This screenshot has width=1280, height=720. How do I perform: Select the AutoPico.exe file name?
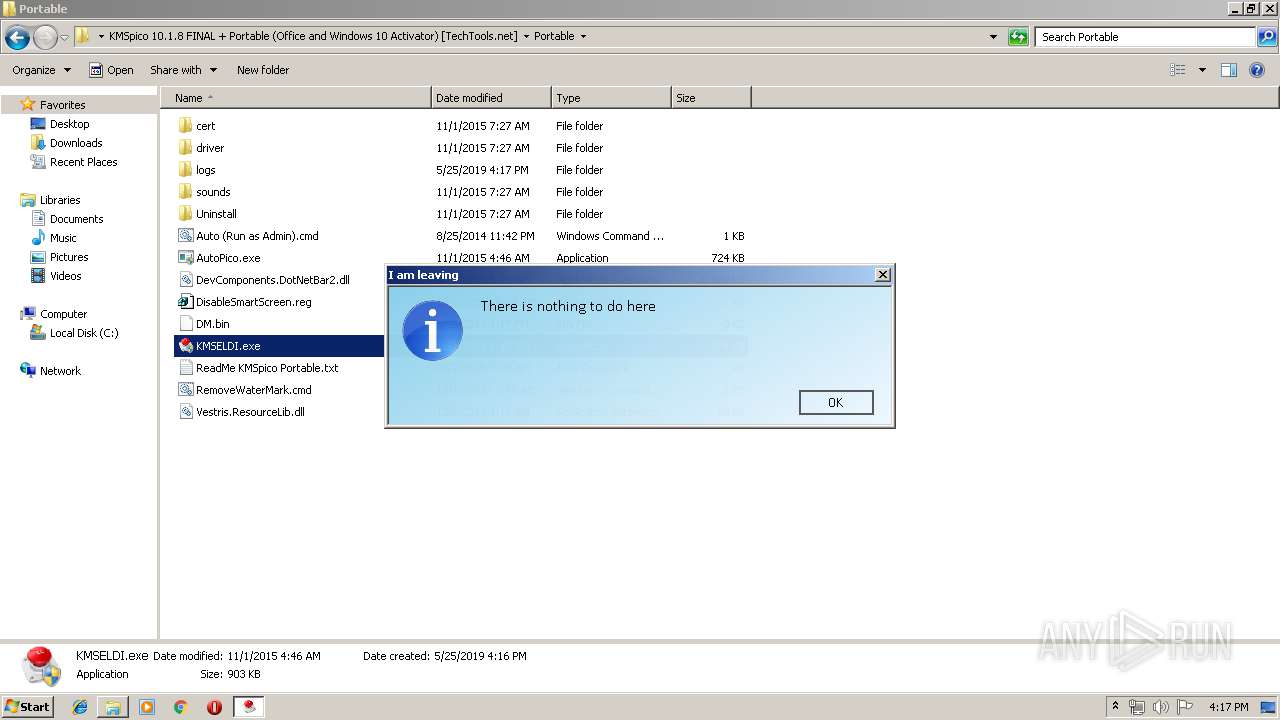pyautogui.click(x=228, y=258)
